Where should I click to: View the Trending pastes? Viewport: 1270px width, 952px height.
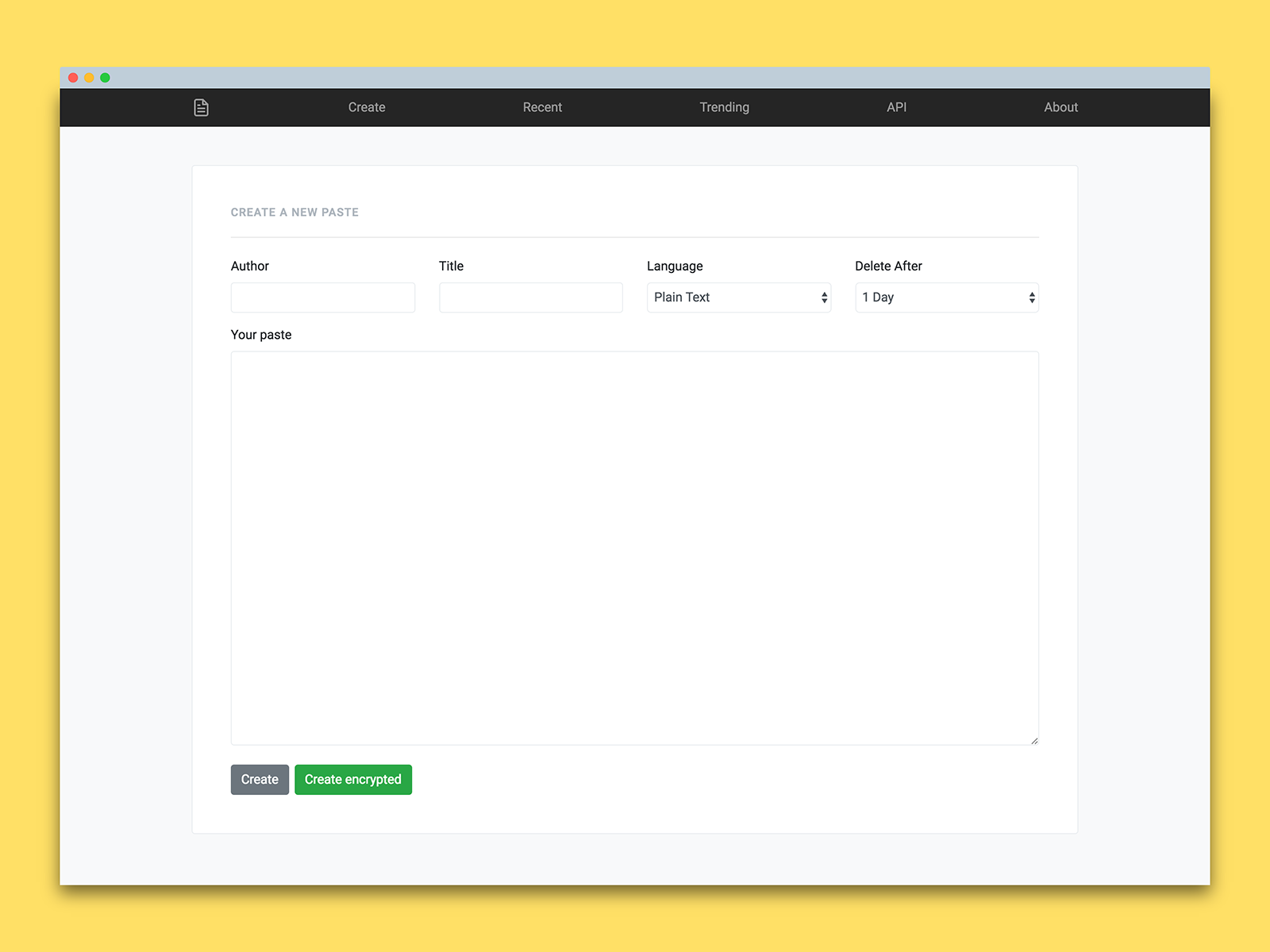[724, 107]
